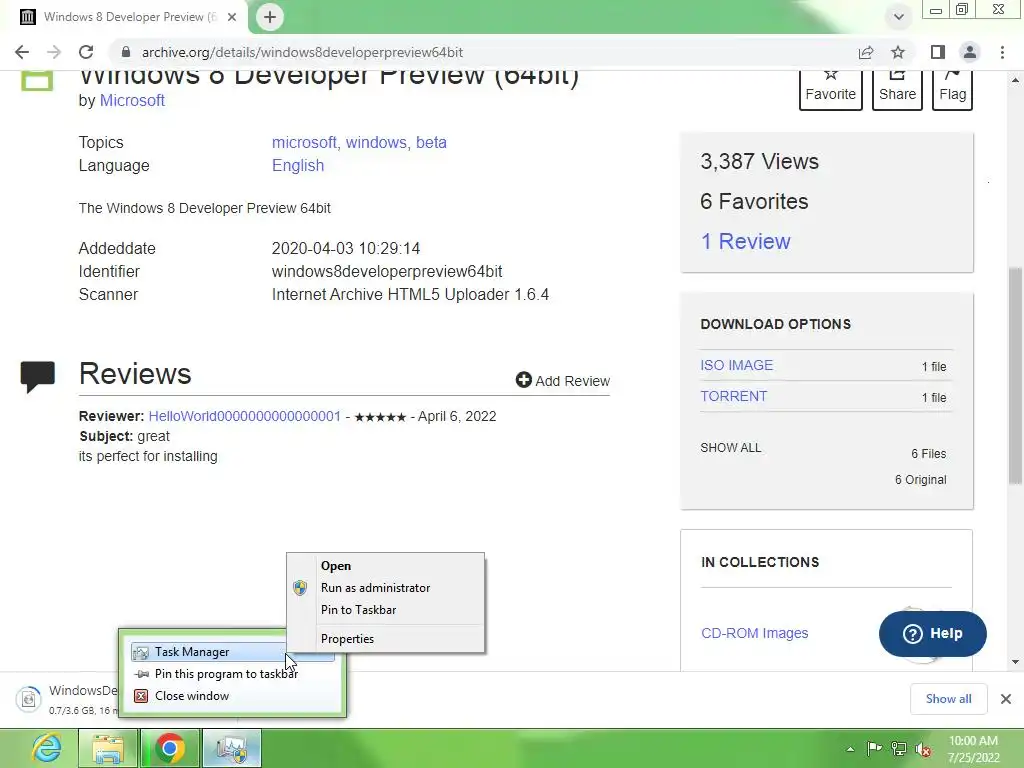
Task: Click the 3,387 Views count
Action: pyautogui.click(x=759, y=162)
